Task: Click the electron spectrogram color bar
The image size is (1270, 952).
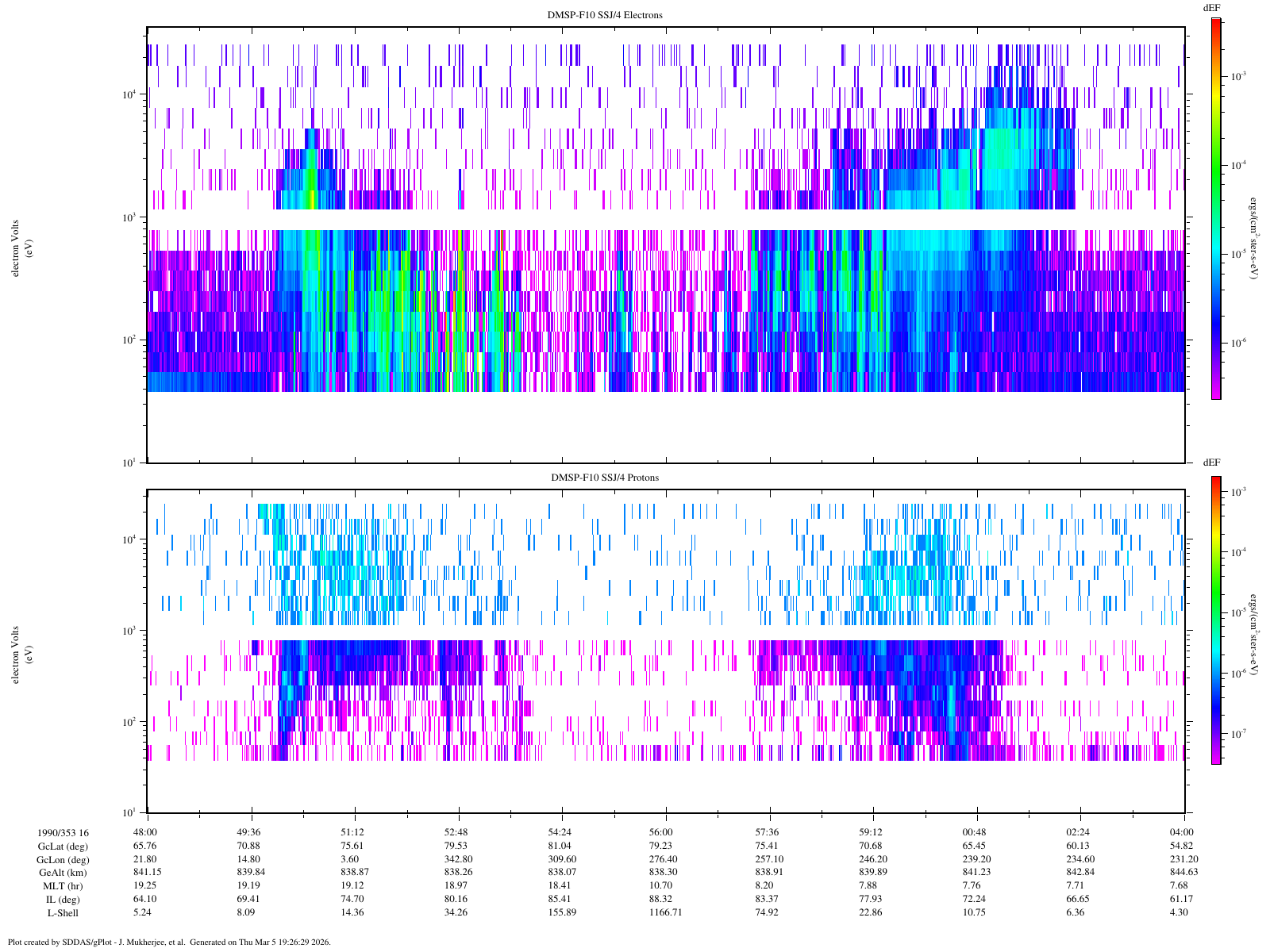Action: click(x=1215, y=208)
